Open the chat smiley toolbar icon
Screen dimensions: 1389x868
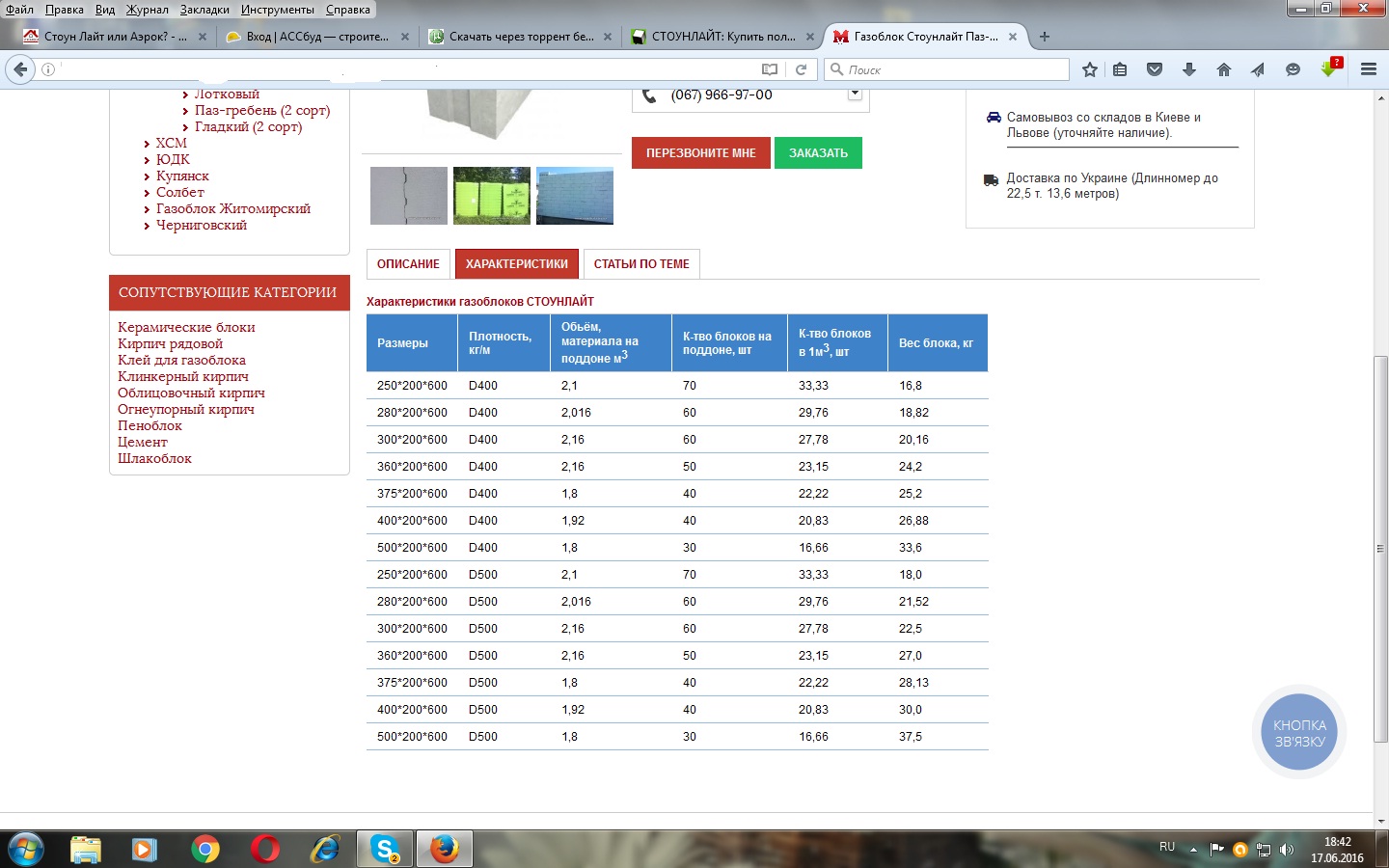(1294, 69)
